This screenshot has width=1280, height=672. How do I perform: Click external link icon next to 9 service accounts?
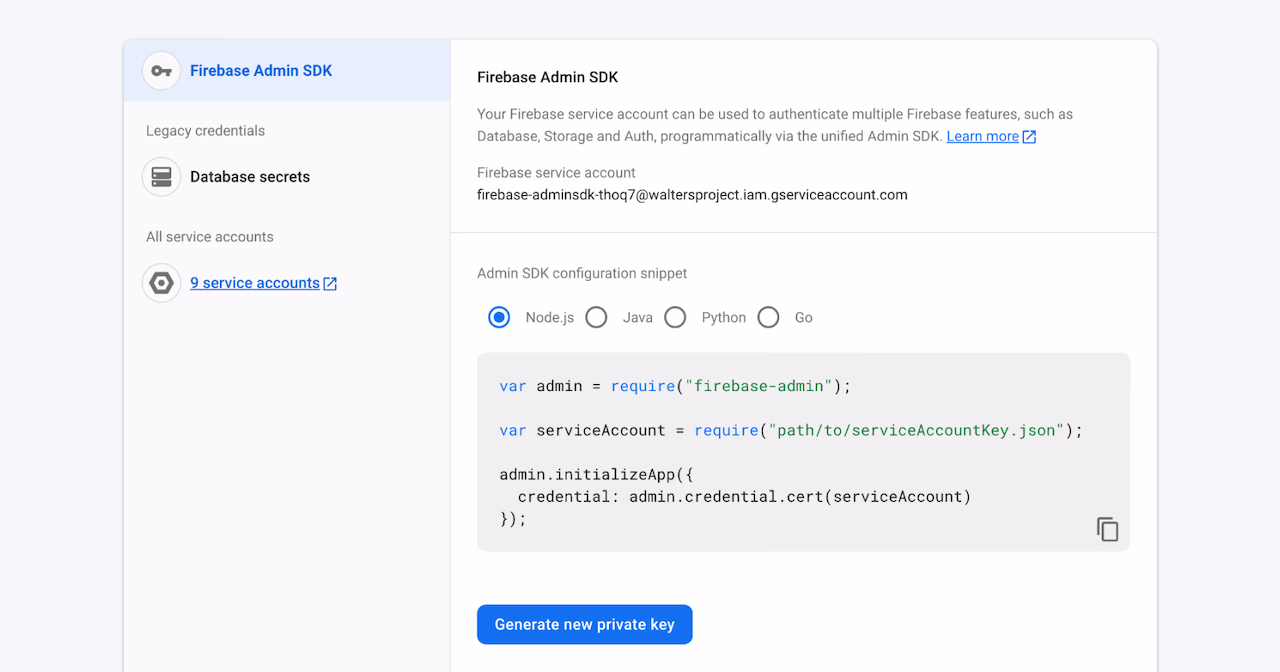pos(330,284)
